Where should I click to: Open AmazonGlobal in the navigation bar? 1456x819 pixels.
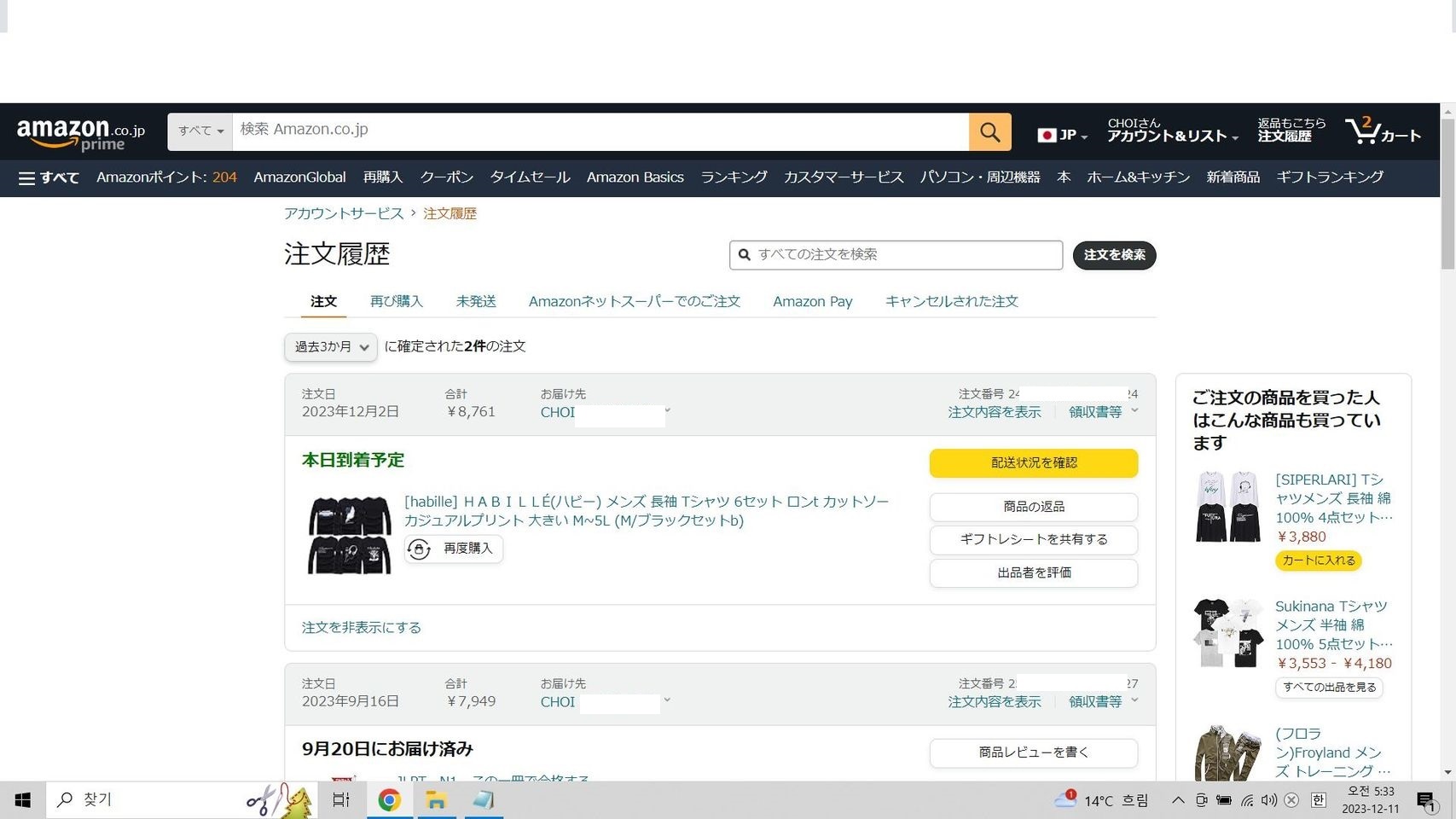click(299, 177)
